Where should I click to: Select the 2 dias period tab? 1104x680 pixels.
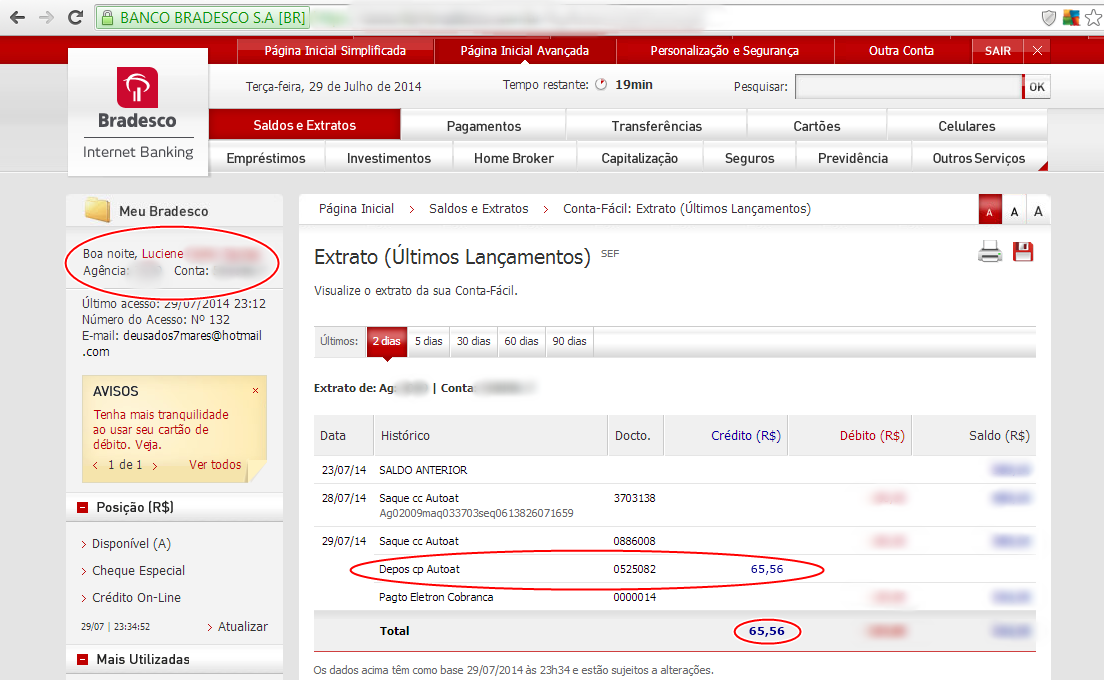click(387, 341)
